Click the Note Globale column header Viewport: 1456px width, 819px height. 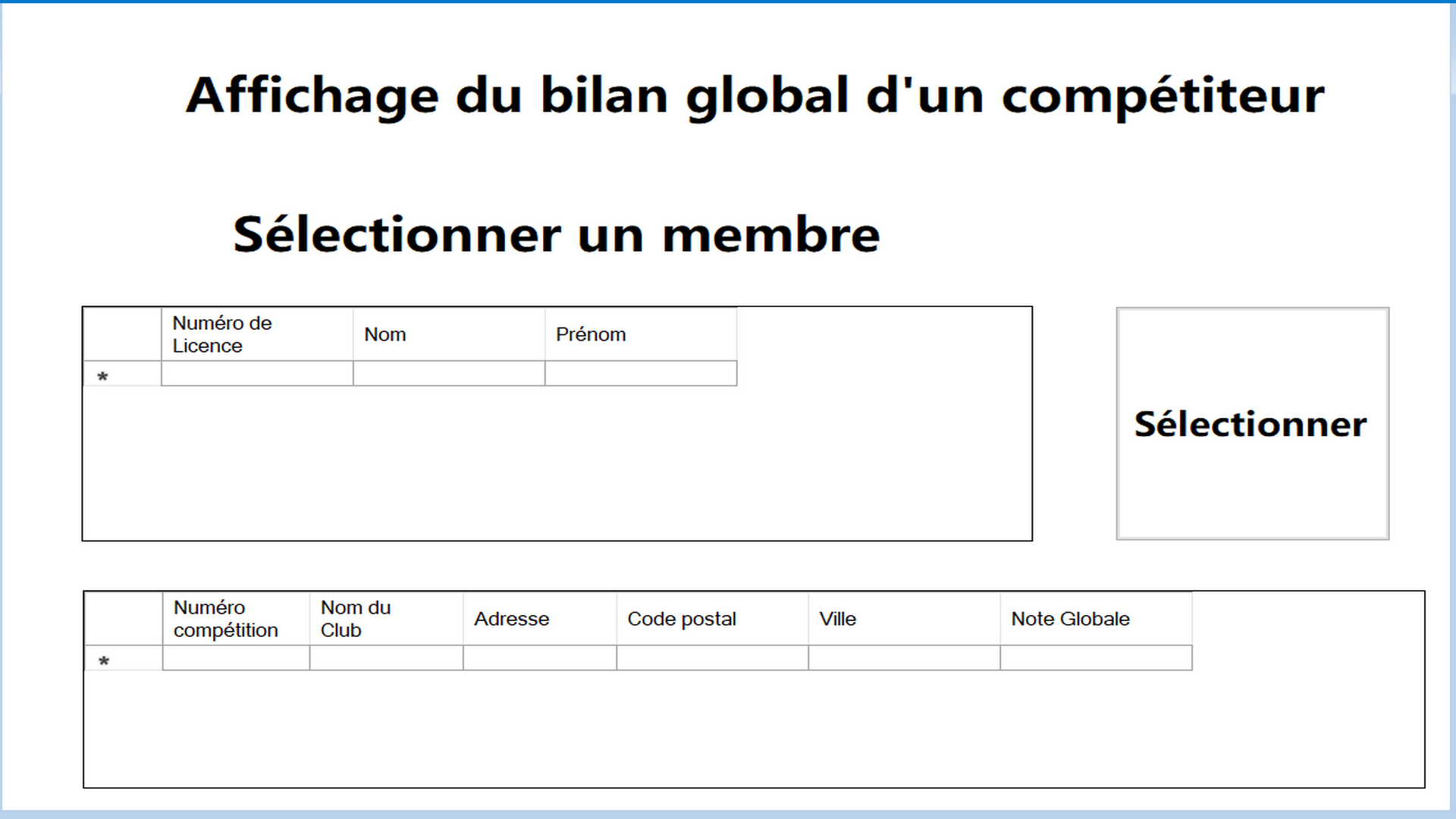[1095, 619]
